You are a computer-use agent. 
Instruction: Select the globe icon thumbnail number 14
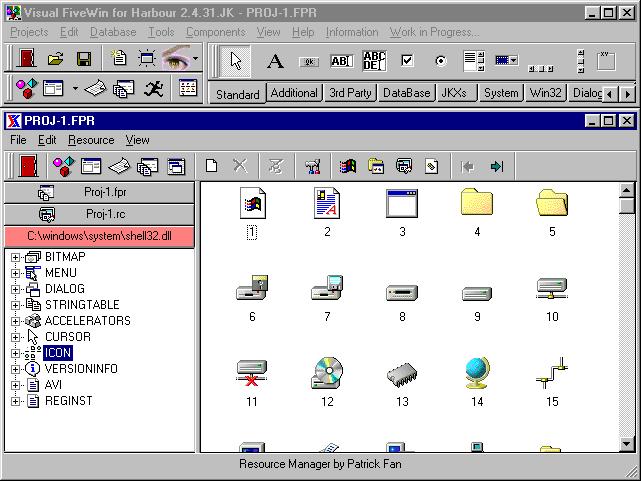click(477, 374)
